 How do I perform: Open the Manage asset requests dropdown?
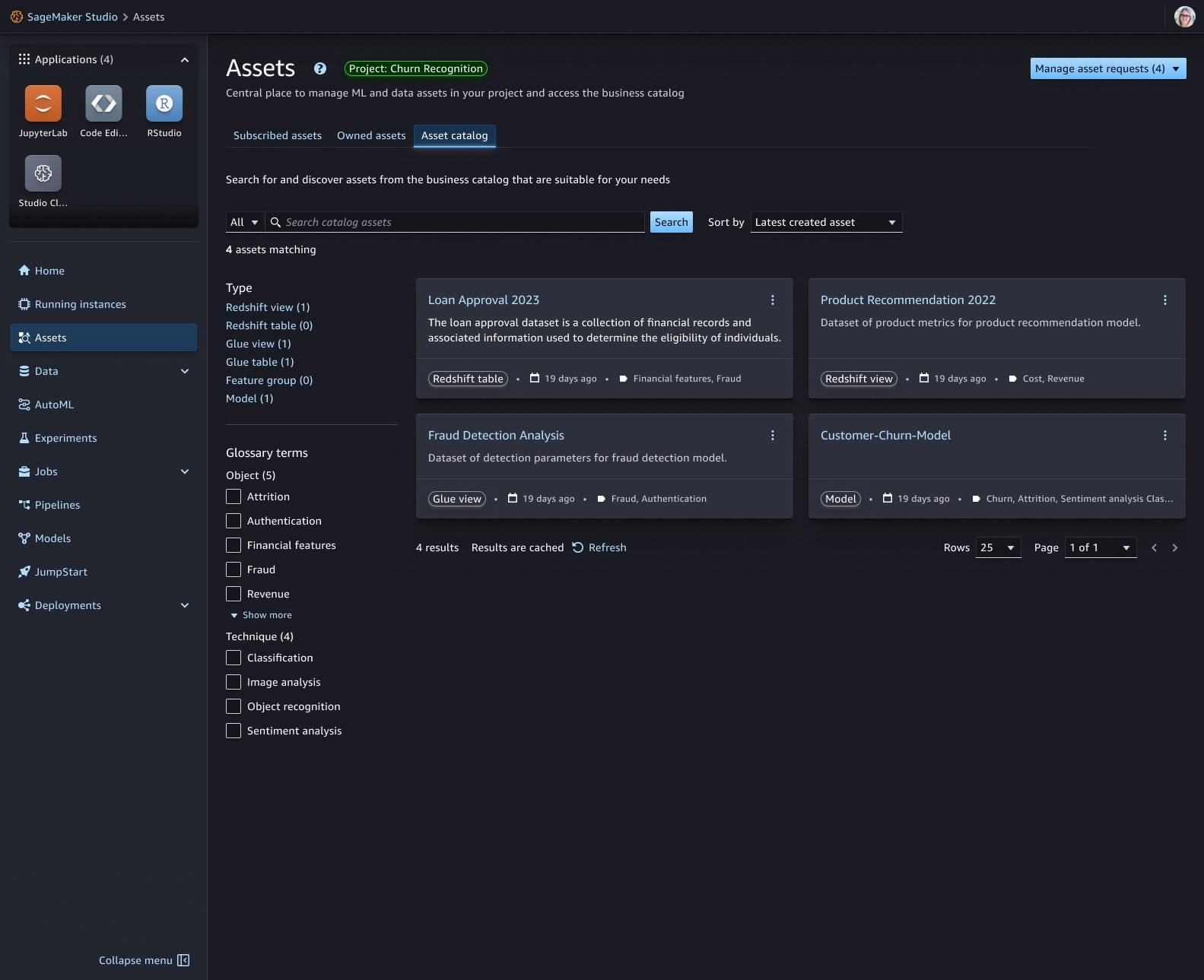coord(1108,68)
